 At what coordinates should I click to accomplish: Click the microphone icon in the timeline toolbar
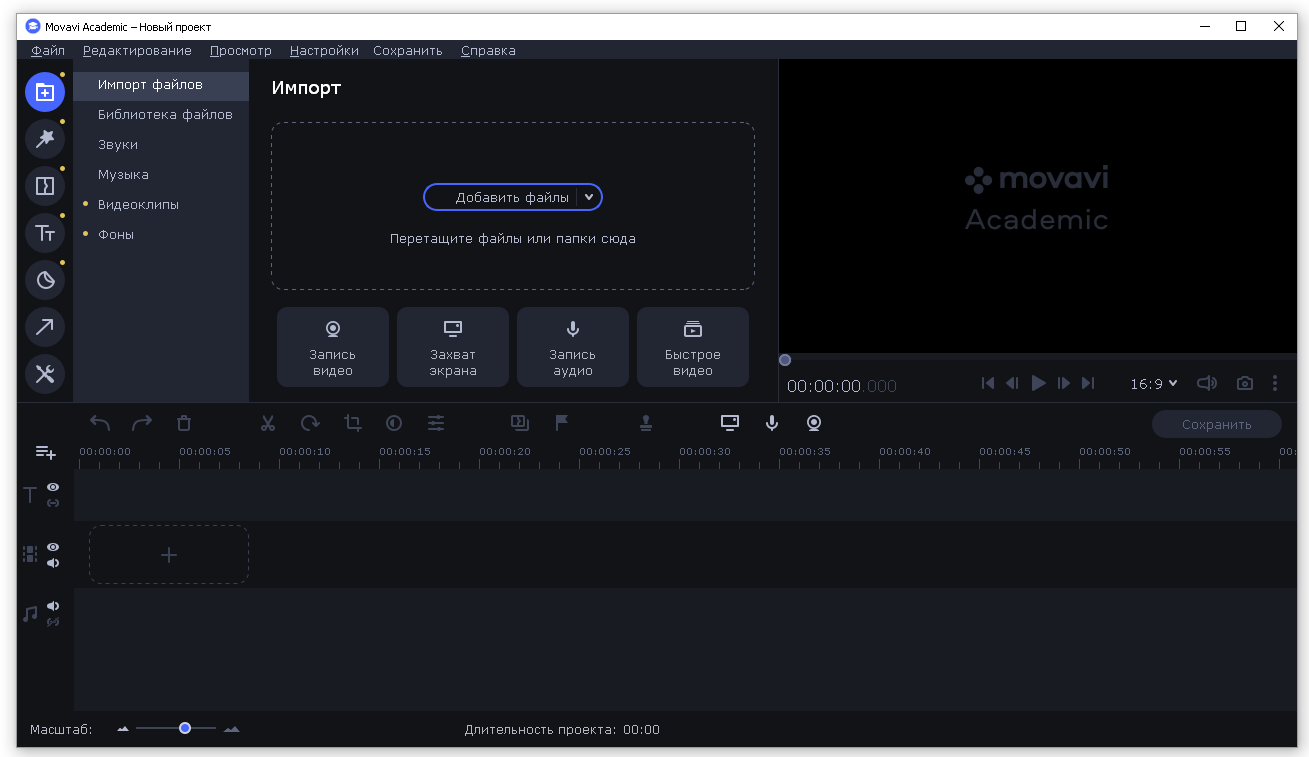[x=772, y=423]
